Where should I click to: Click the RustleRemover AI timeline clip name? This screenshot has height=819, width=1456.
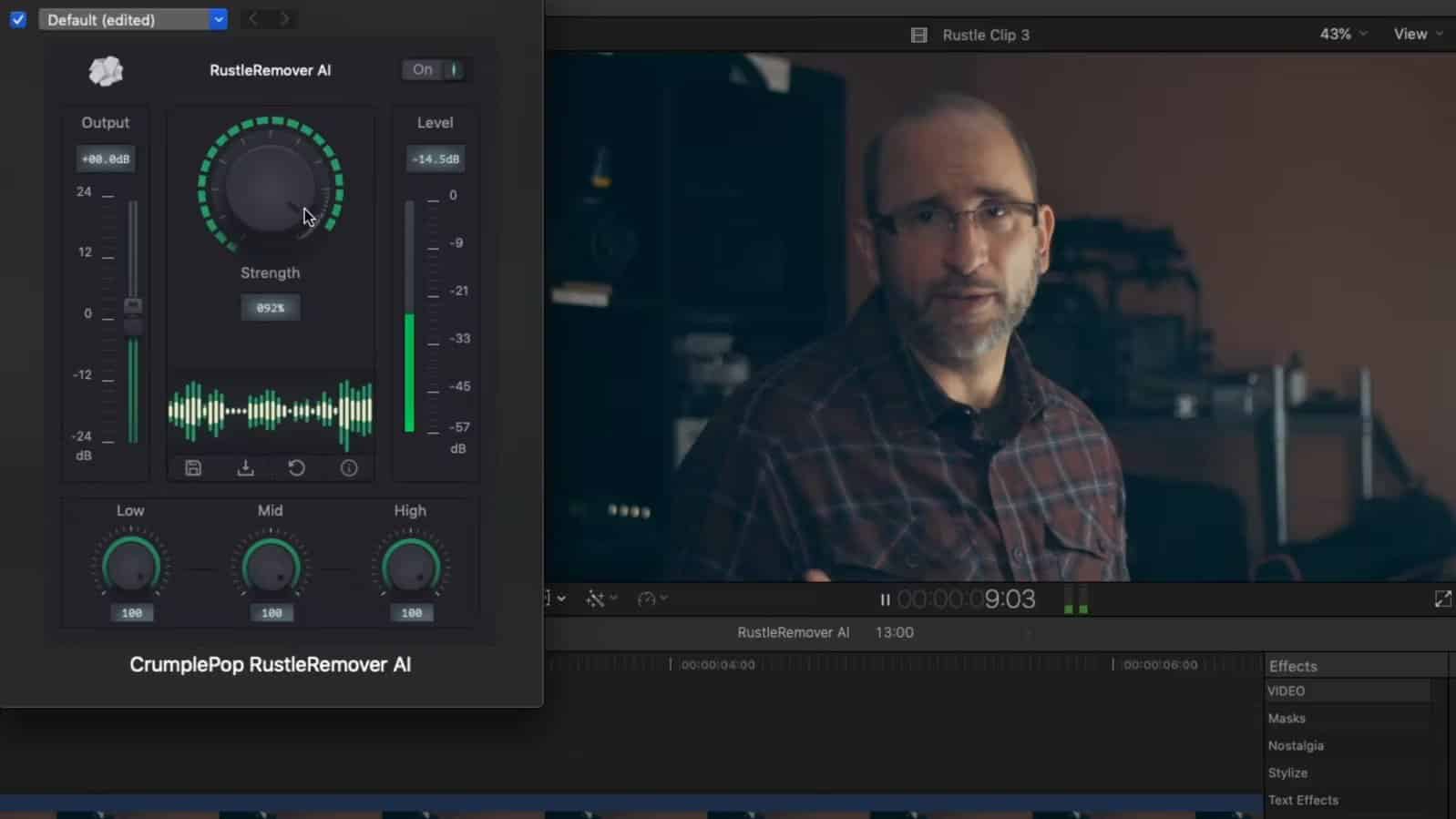[793, 632]
